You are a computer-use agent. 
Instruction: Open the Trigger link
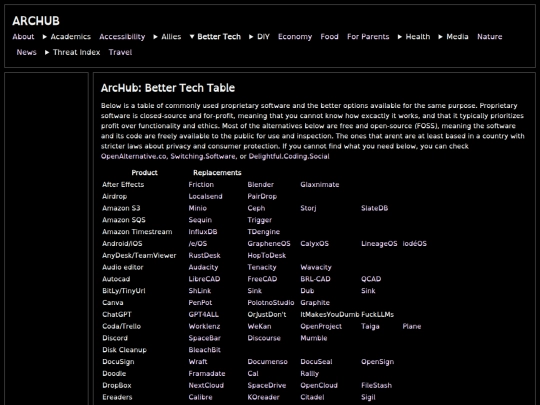[260, 220]
